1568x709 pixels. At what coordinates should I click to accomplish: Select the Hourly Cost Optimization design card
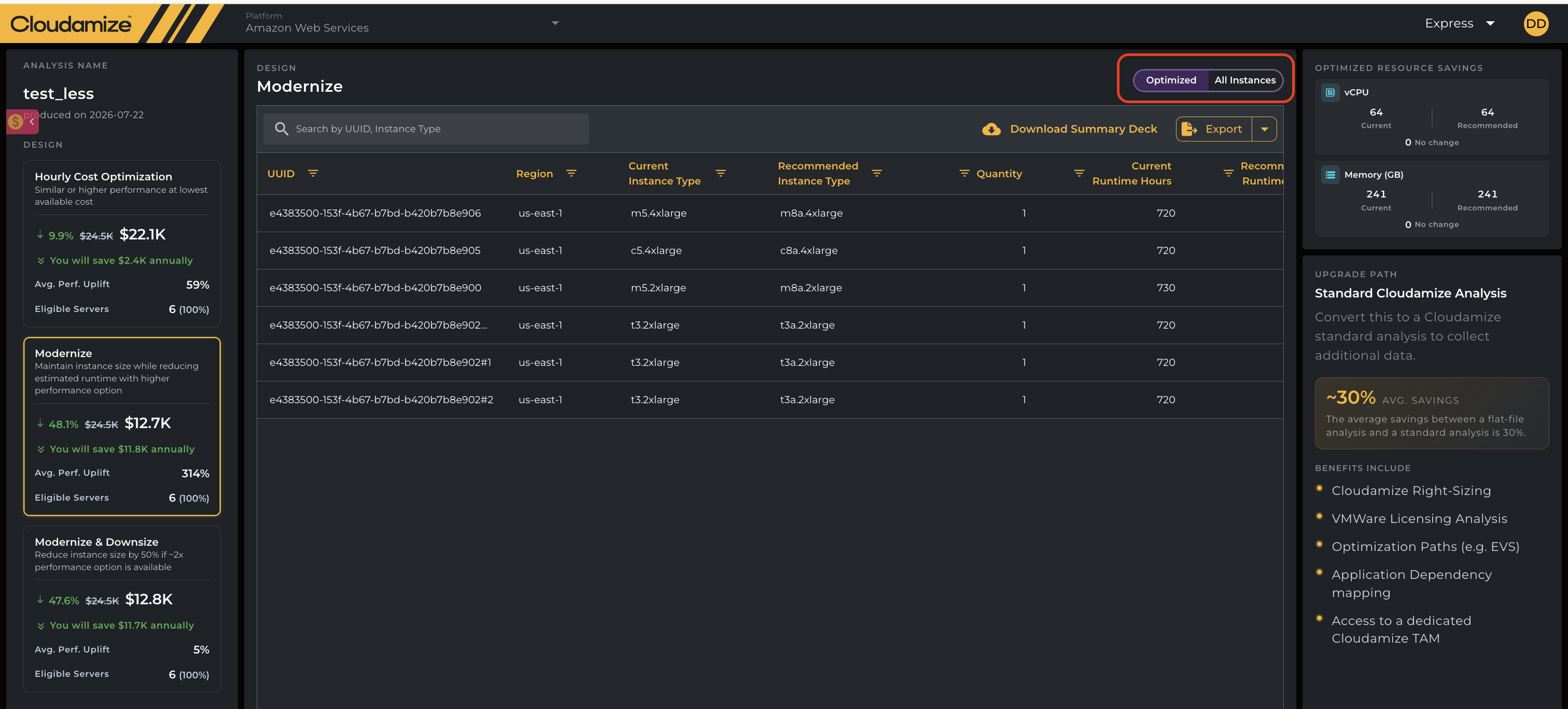122,244
